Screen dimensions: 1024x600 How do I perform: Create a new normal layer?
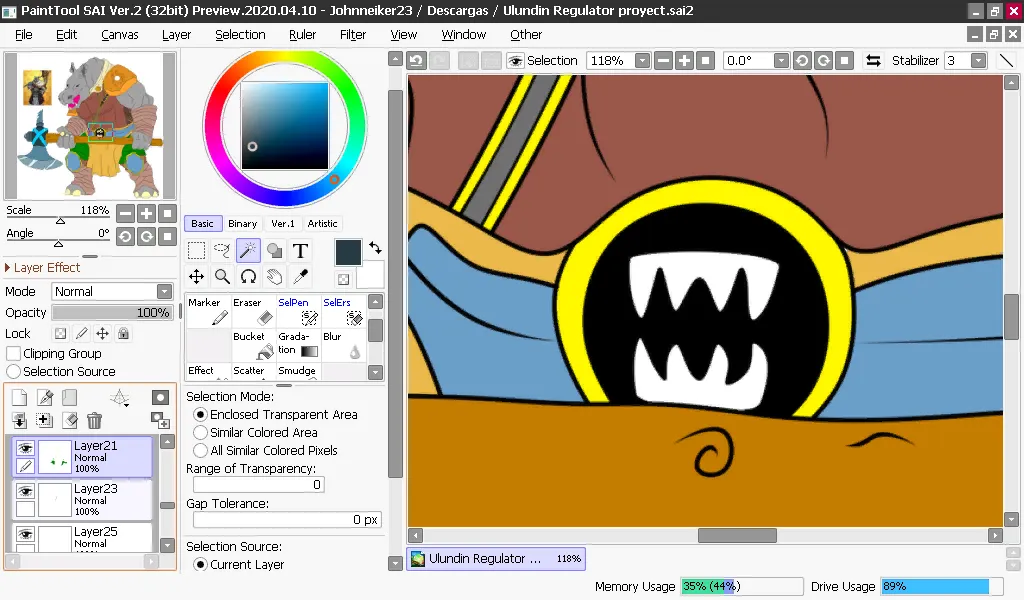pyautogui.click(x=20, y=398)
